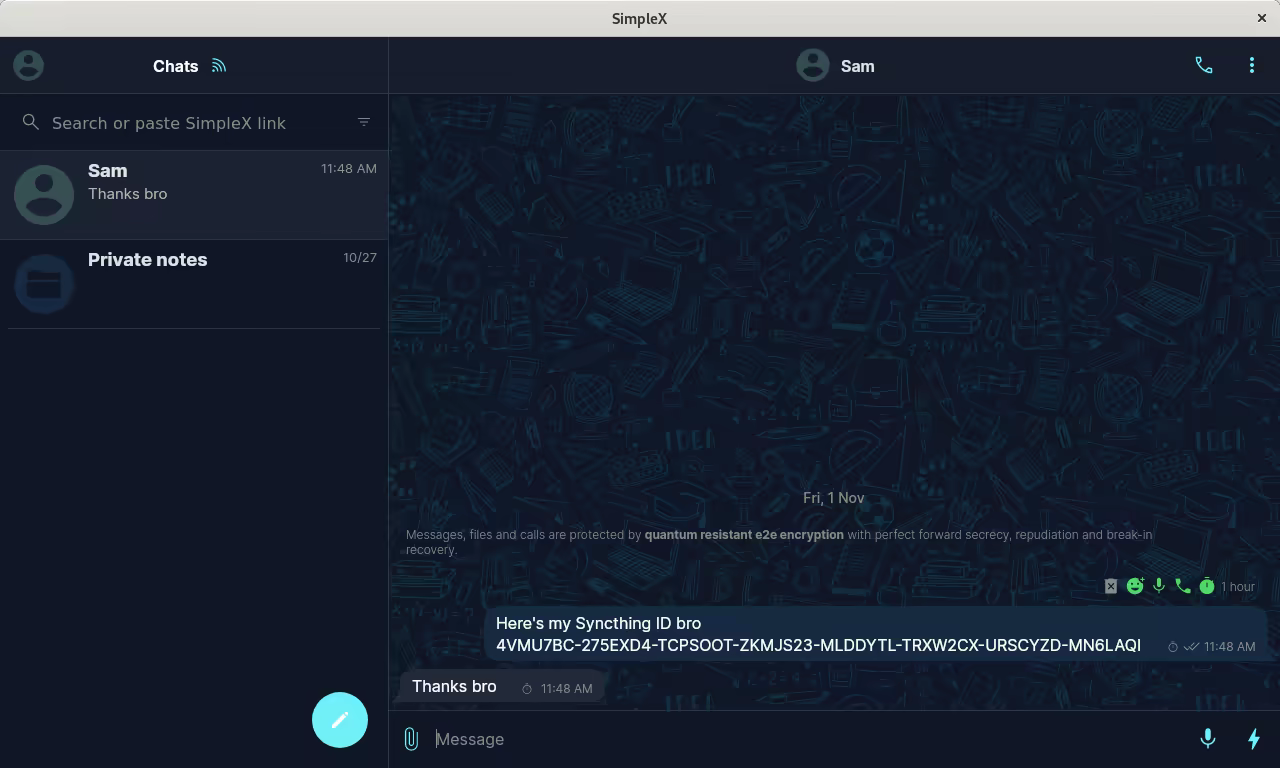Click Sam's avatar in the chat header
The width and height of the screenshot is (1280, 768).
812,66
